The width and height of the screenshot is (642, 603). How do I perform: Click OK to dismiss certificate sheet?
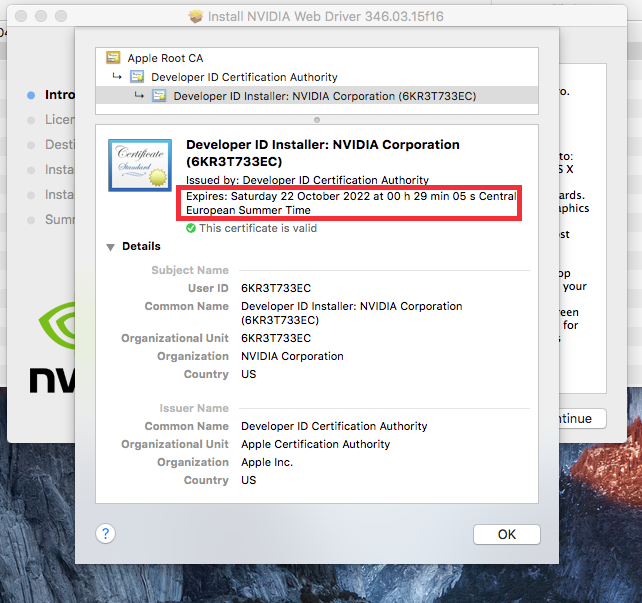point(507,534)
